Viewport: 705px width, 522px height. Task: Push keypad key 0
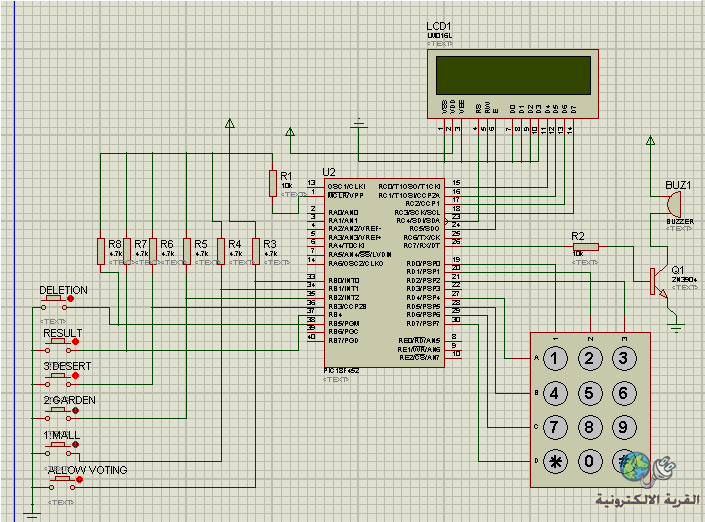click(589, 462)
